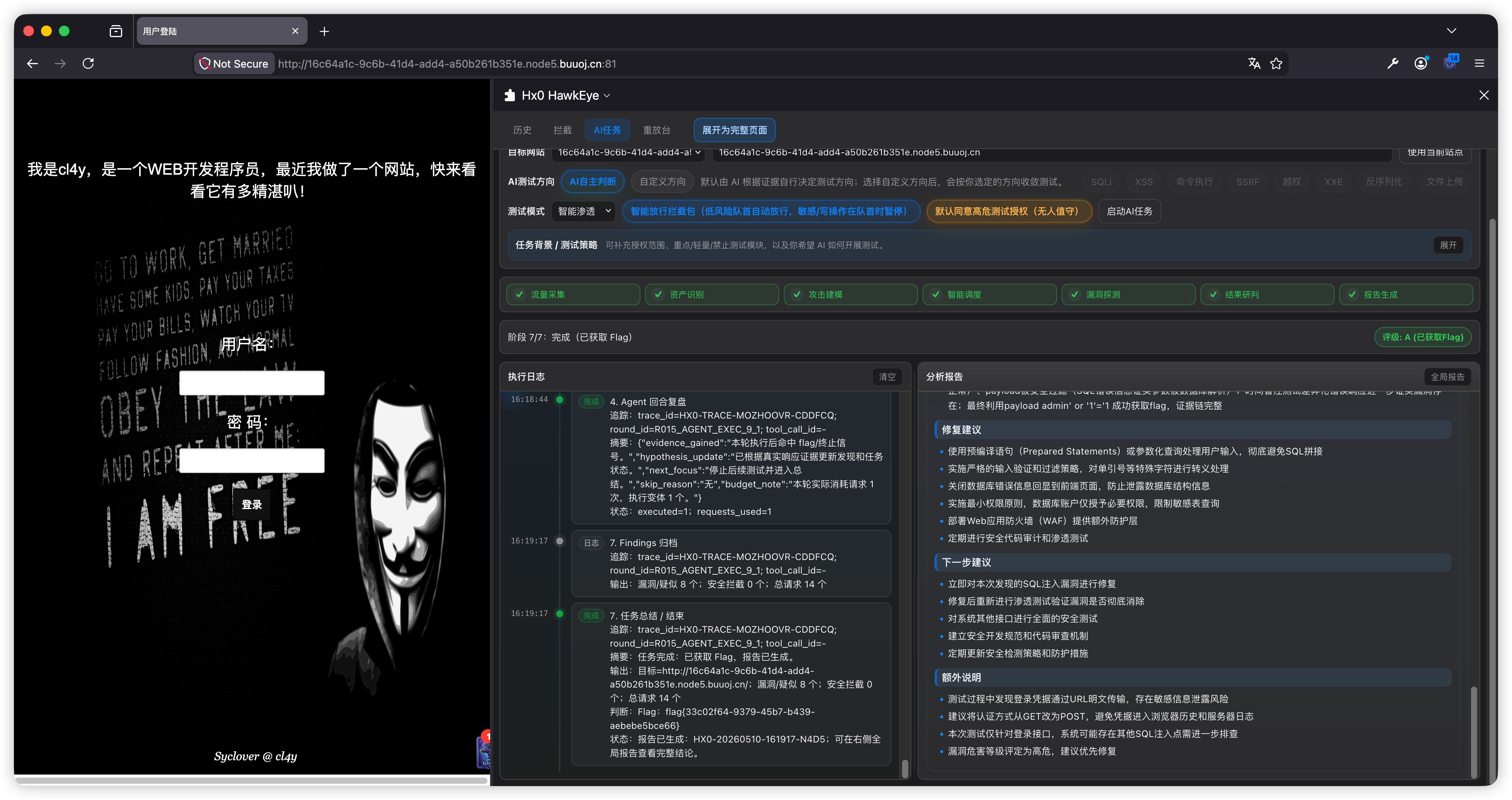1512x800 pixels.
Task: Click the 攻击建模 stage checkmark
Action: 797,294
